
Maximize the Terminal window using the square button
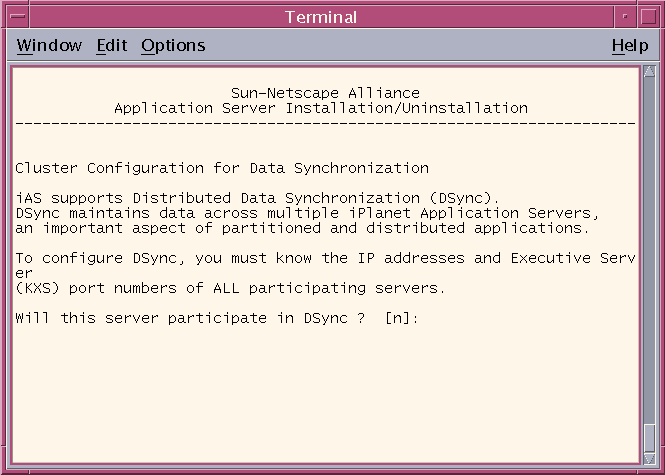(x=648, y=17)
